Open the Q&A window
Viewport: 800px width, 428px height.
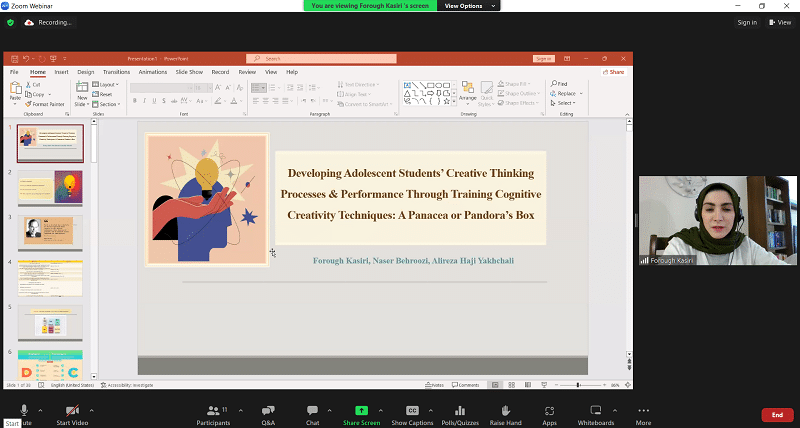coord(268,411)
